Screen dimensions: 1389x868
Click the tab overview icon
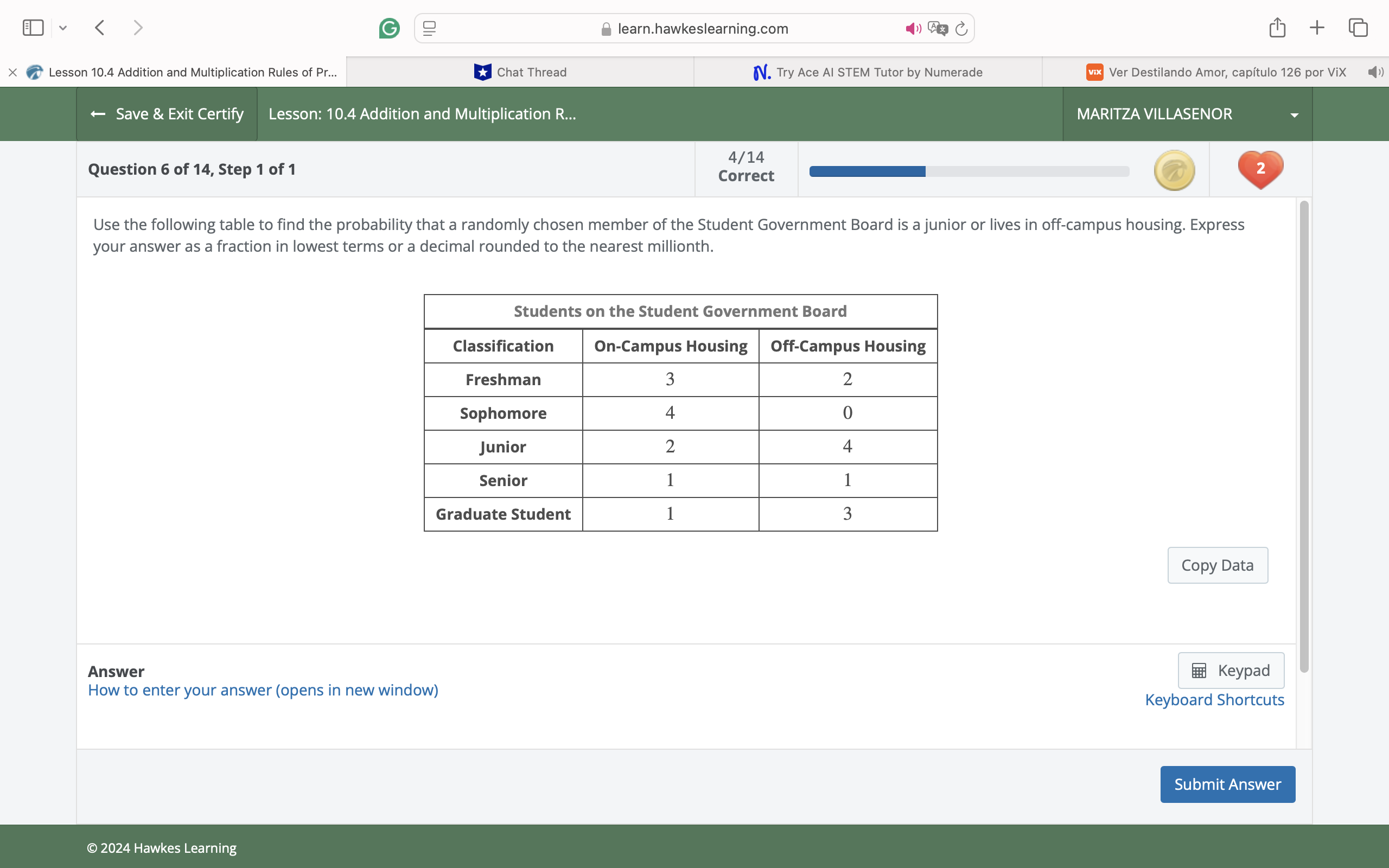1357,27
